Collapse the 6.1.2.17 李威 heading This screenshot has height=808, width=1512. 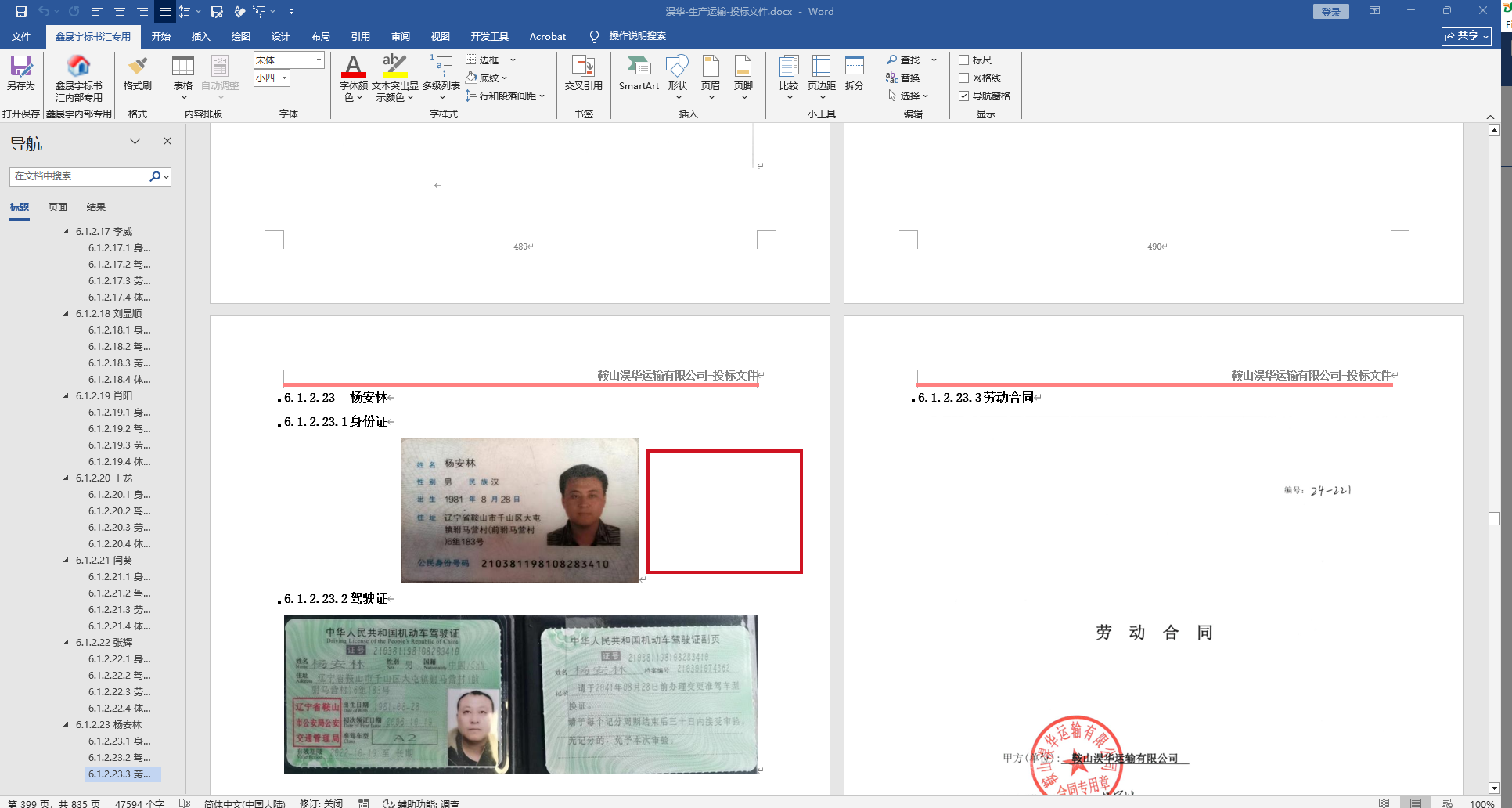pos(66,232)
